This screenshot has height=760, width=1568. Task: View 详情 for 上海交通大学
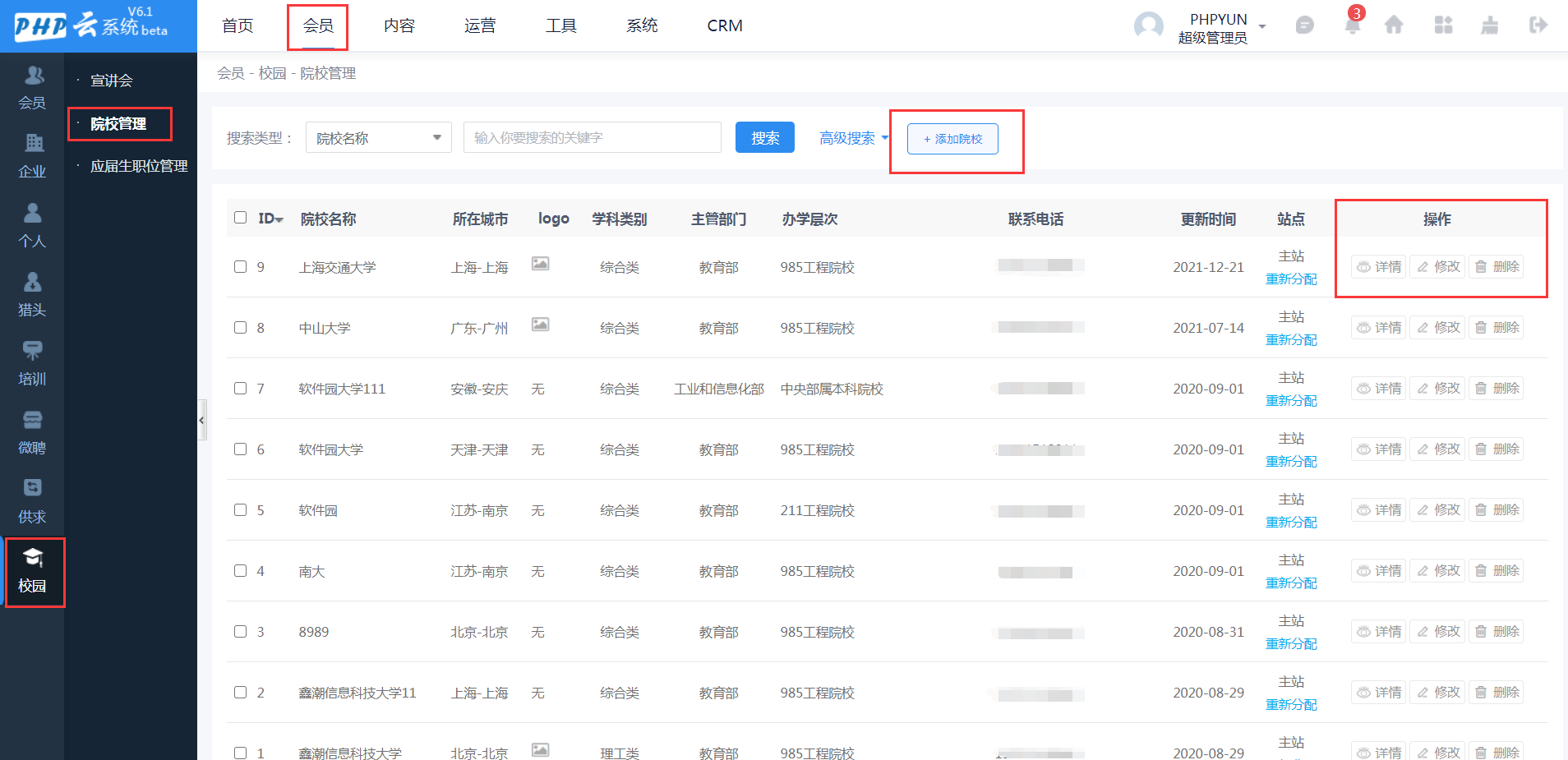tap(1379, 266)
